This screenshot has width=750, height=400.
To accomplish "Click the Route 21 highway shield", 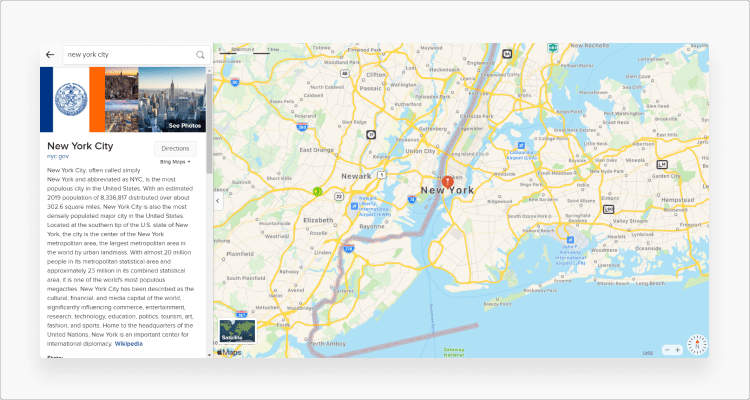I will click(371, 135).
